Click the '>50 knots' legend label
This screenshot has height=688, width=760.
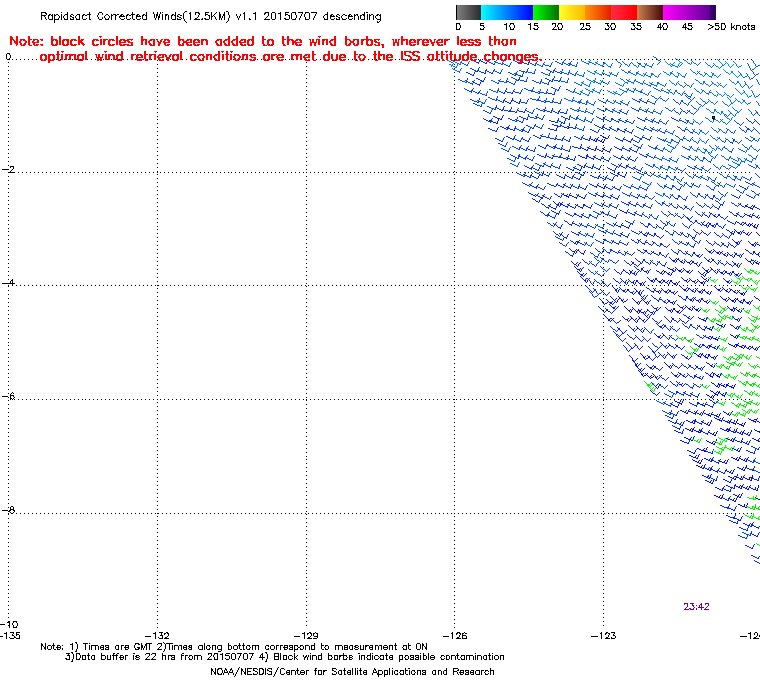(x=731, y=27)
